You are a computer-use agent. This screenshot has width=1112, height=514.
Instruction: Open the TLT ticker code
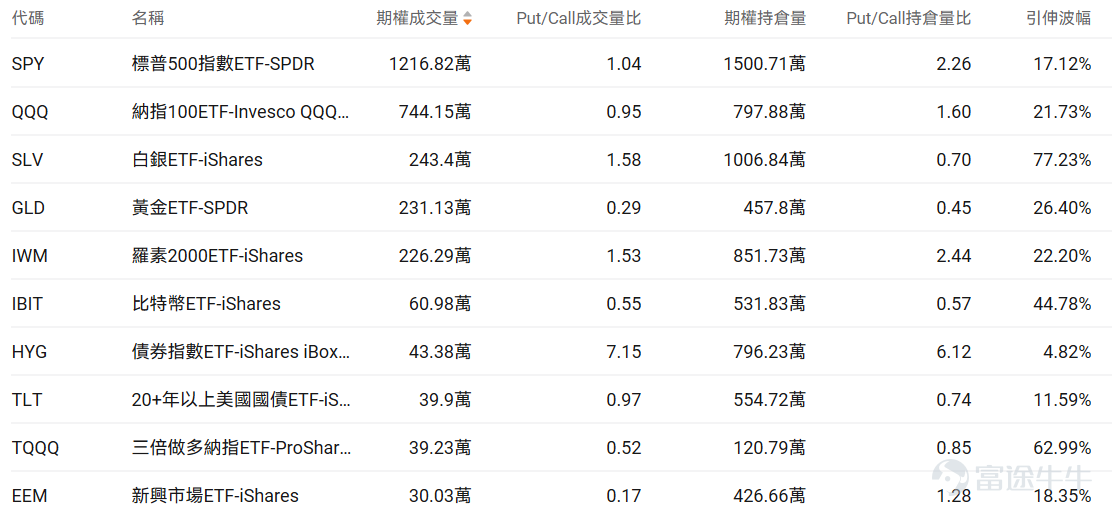27,399
